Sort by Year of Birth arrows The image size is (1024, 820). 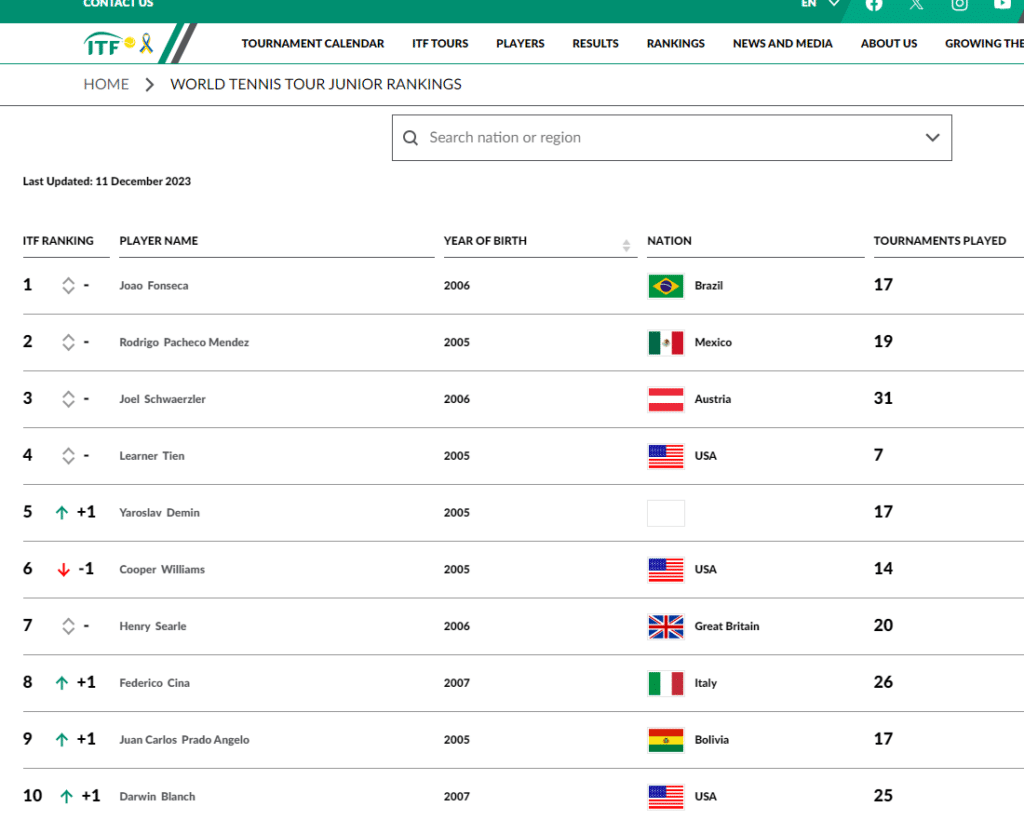[626, 245]
